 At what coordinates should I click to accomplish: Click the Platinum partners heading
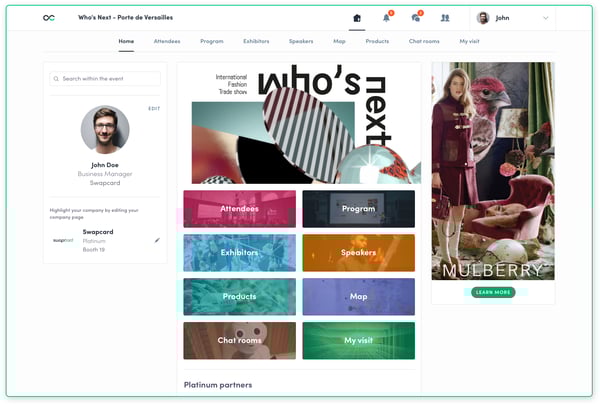click(x=218, y=385)
